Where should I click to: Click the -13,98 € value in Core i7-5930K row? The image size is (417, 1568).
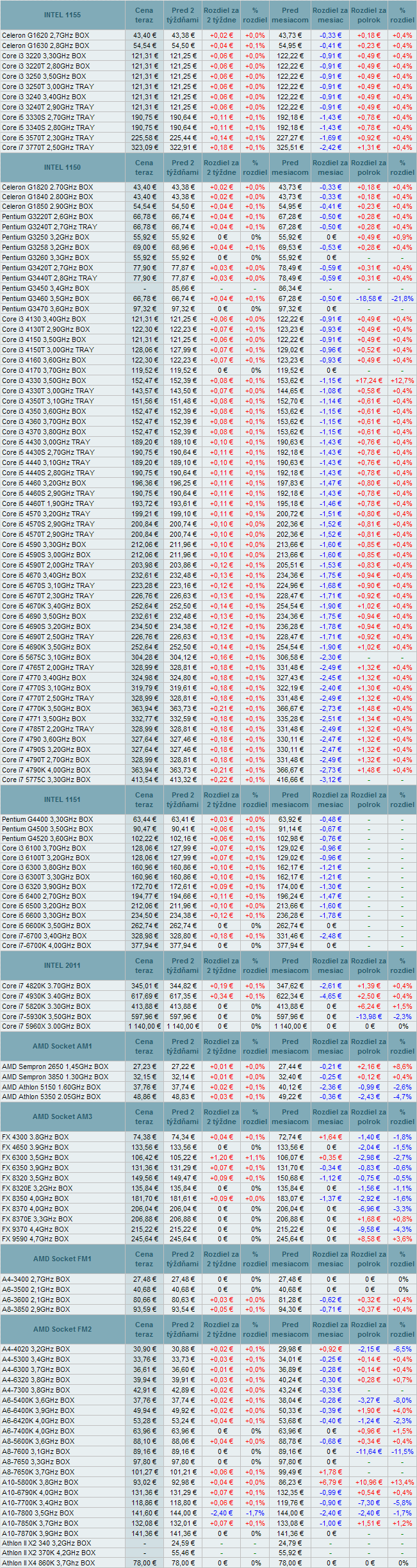(x=369, y=1017)
